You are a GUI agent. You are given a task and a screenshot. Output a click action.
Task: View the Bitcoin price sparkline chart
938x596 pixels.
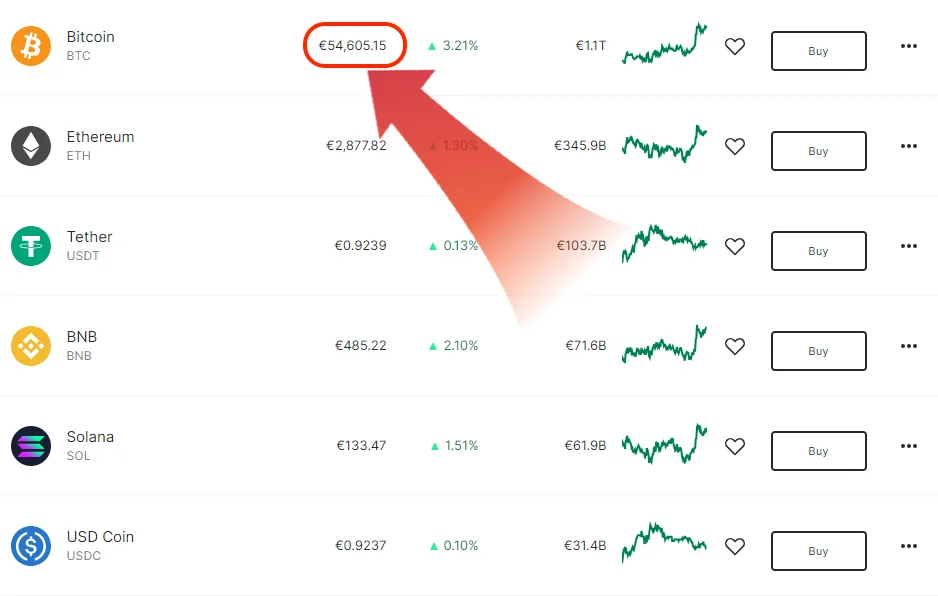(664, 44)
